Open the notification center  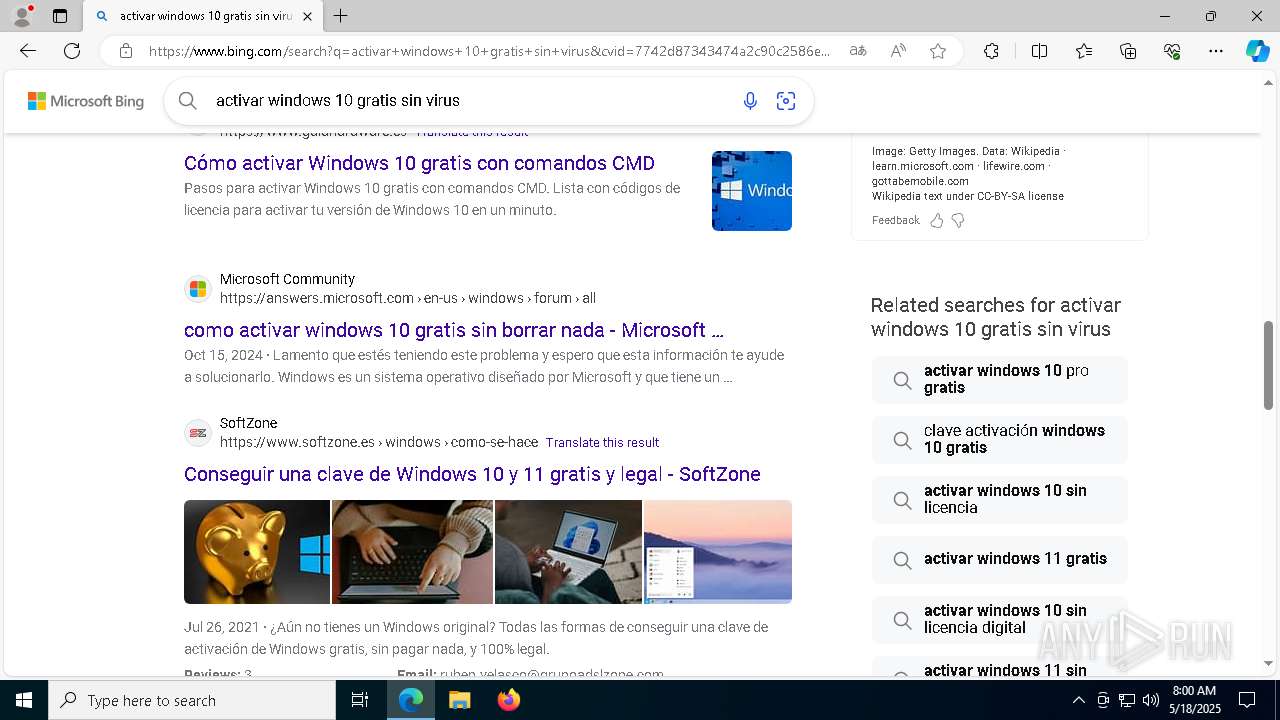tap(1247, 700)
